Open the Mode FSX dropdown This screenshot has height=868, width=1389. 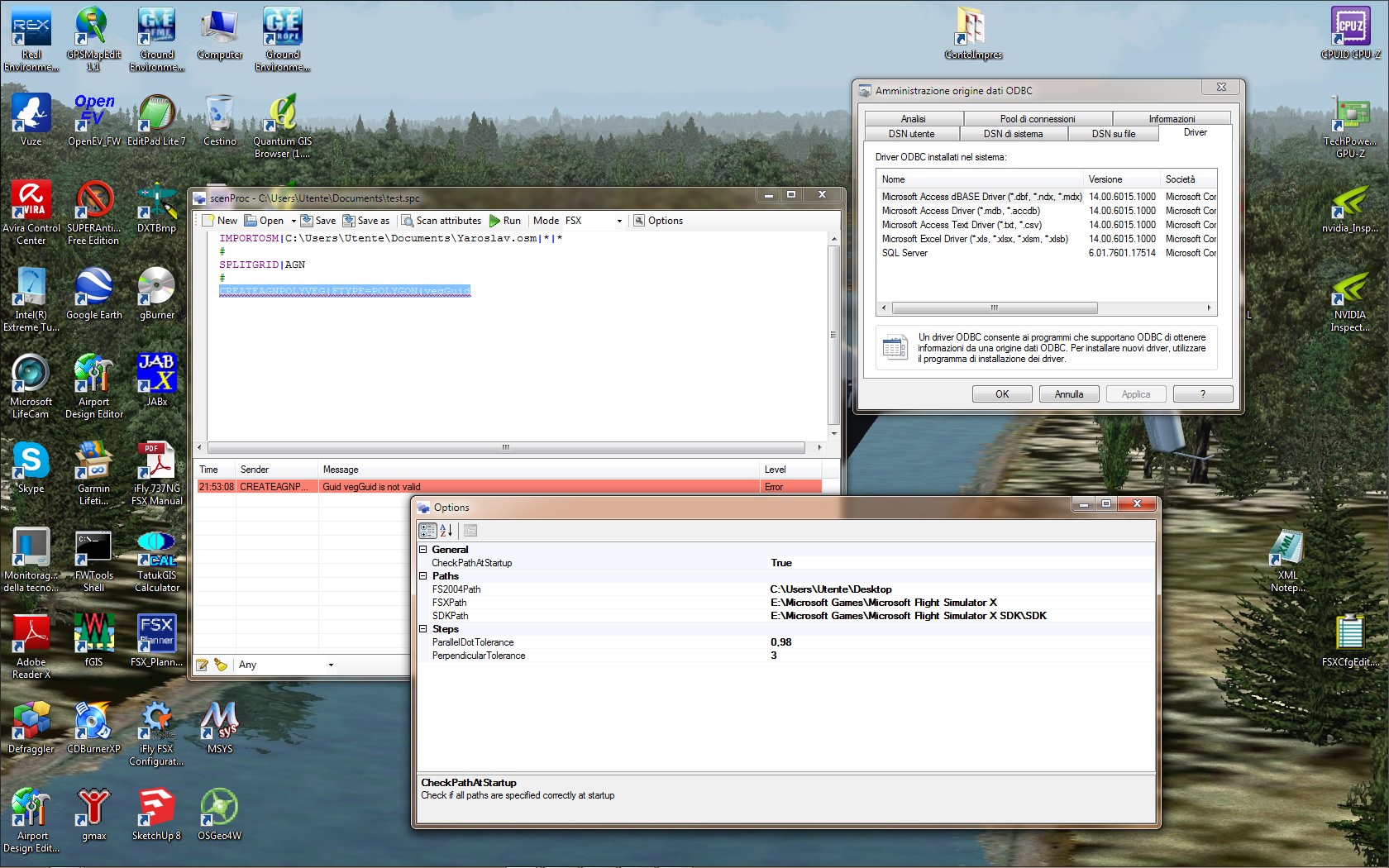click(x=618, y=221)
